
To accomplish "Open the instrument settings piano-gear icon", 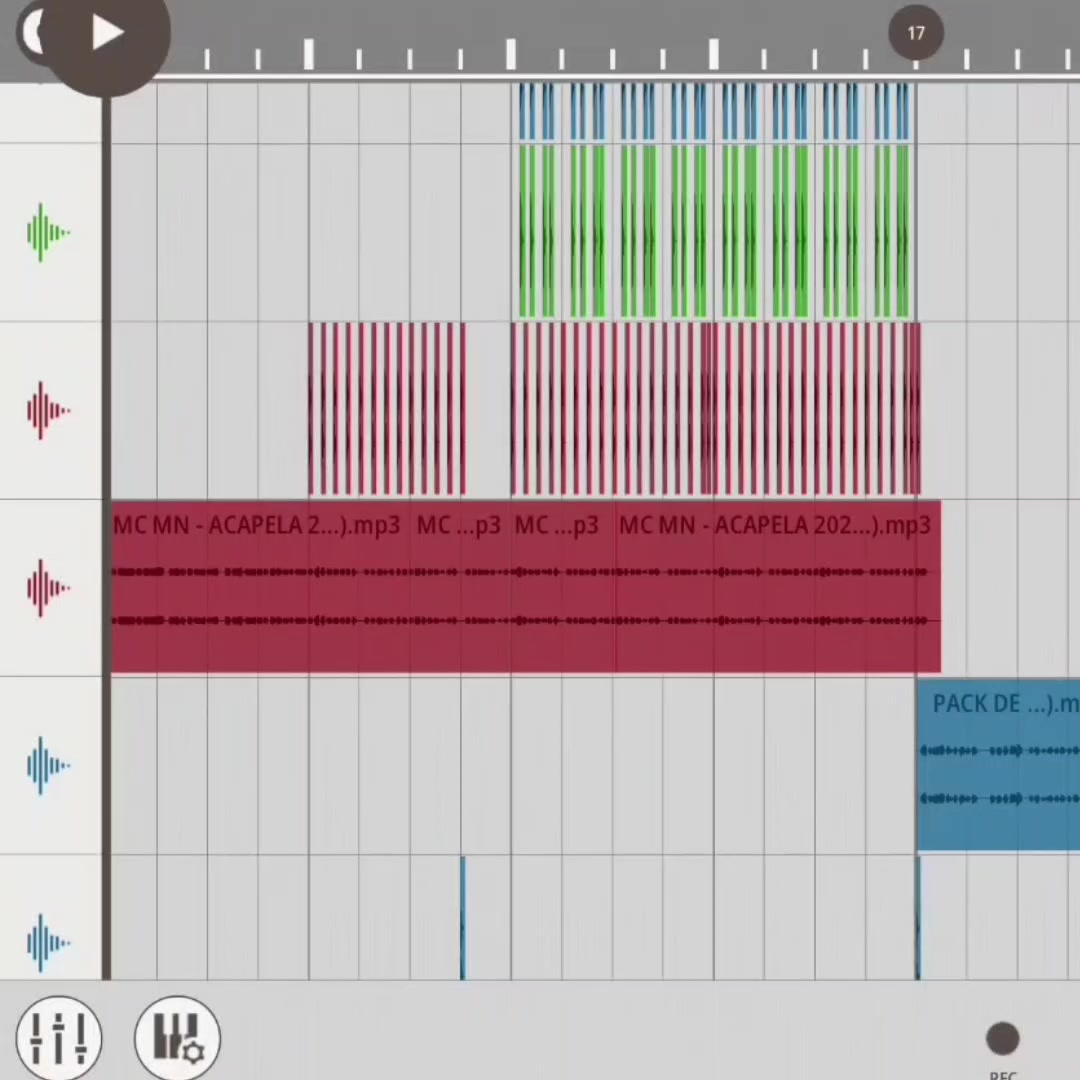I will tap(178, 1037).
